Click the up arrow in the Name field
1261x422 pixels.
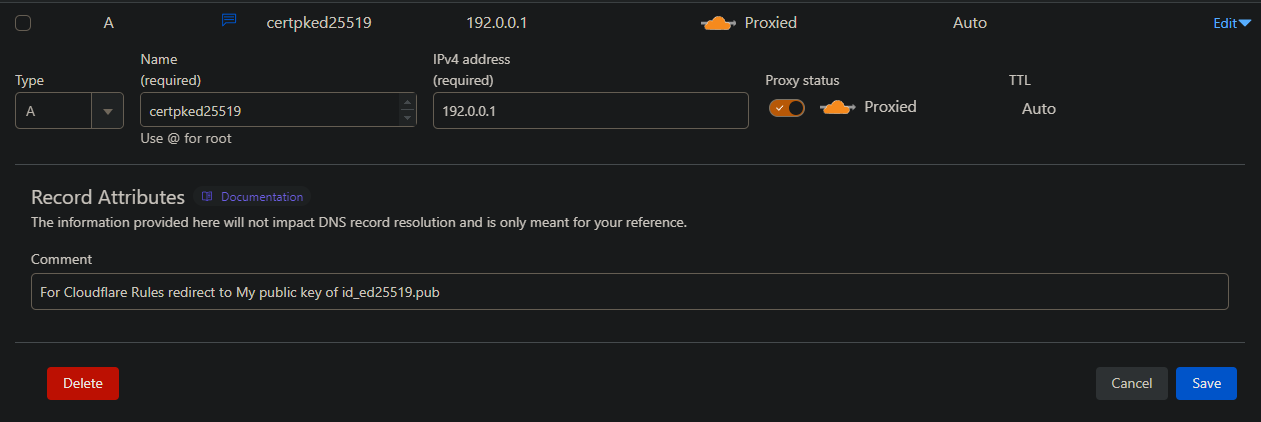(407, 103)
